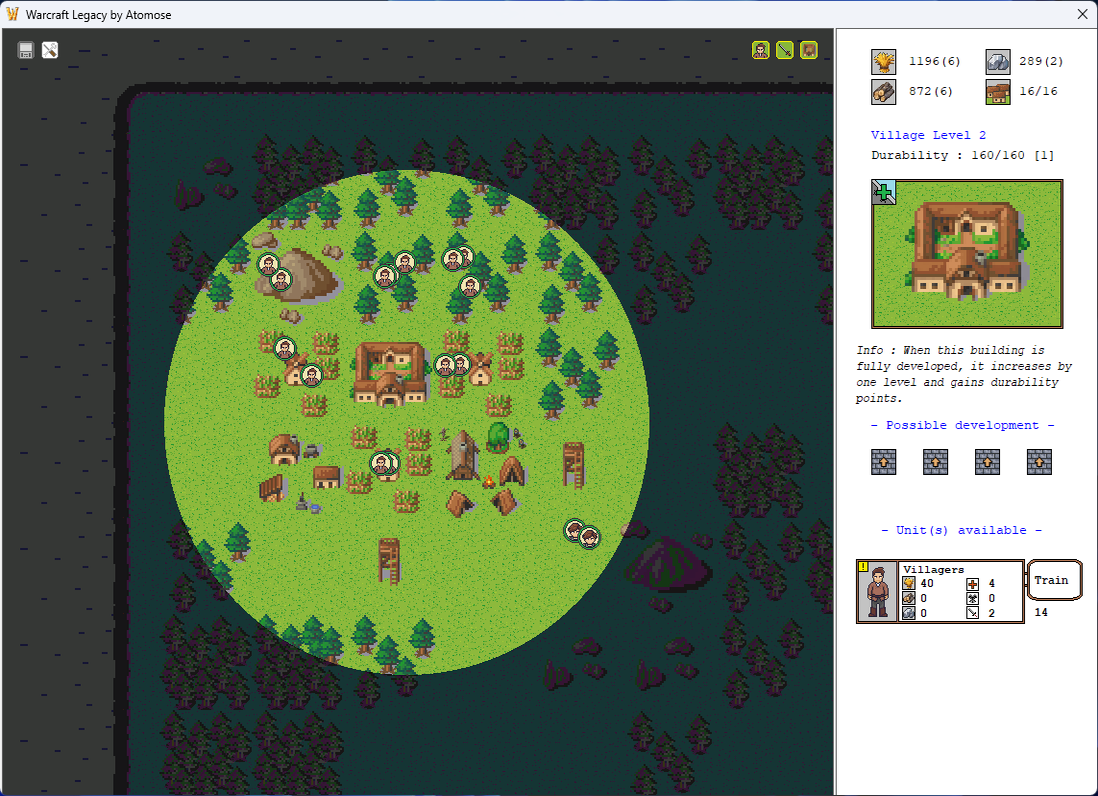Click the yellow exclamation mark on villager portrait
Viewport: 1098px width, 796px height.
click(863, 566)
